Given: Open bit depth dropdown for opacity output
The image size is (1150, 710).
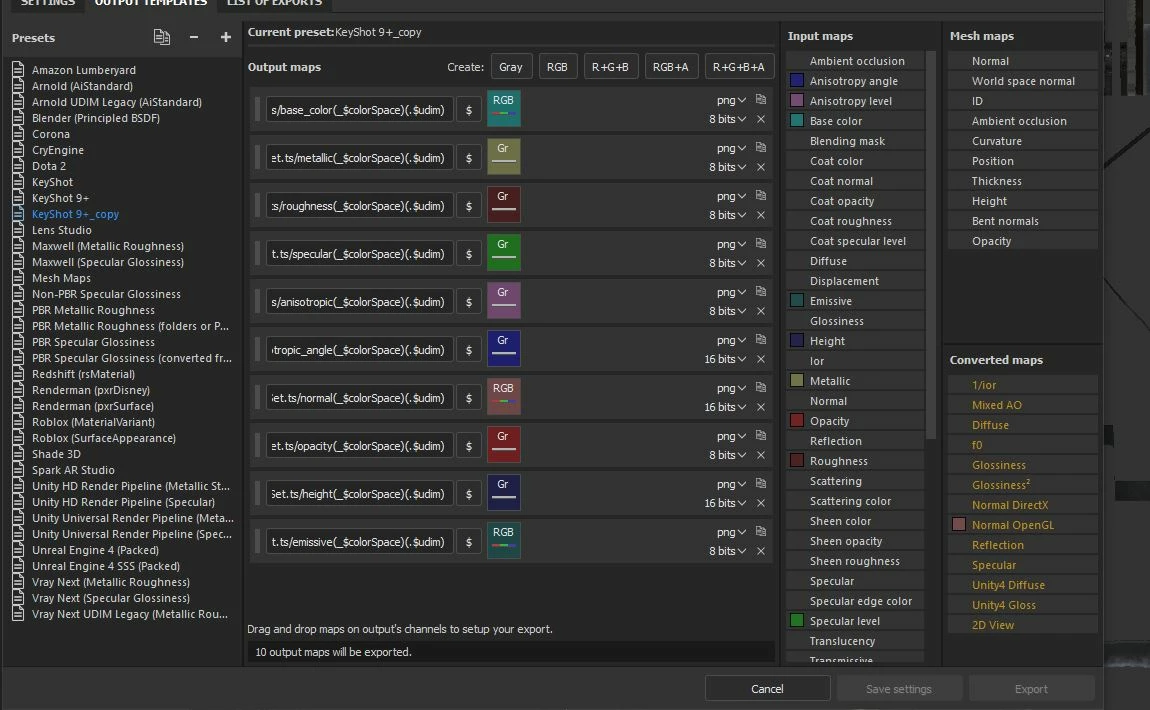Looking at the screenshot, I should [x=728, y=455].
